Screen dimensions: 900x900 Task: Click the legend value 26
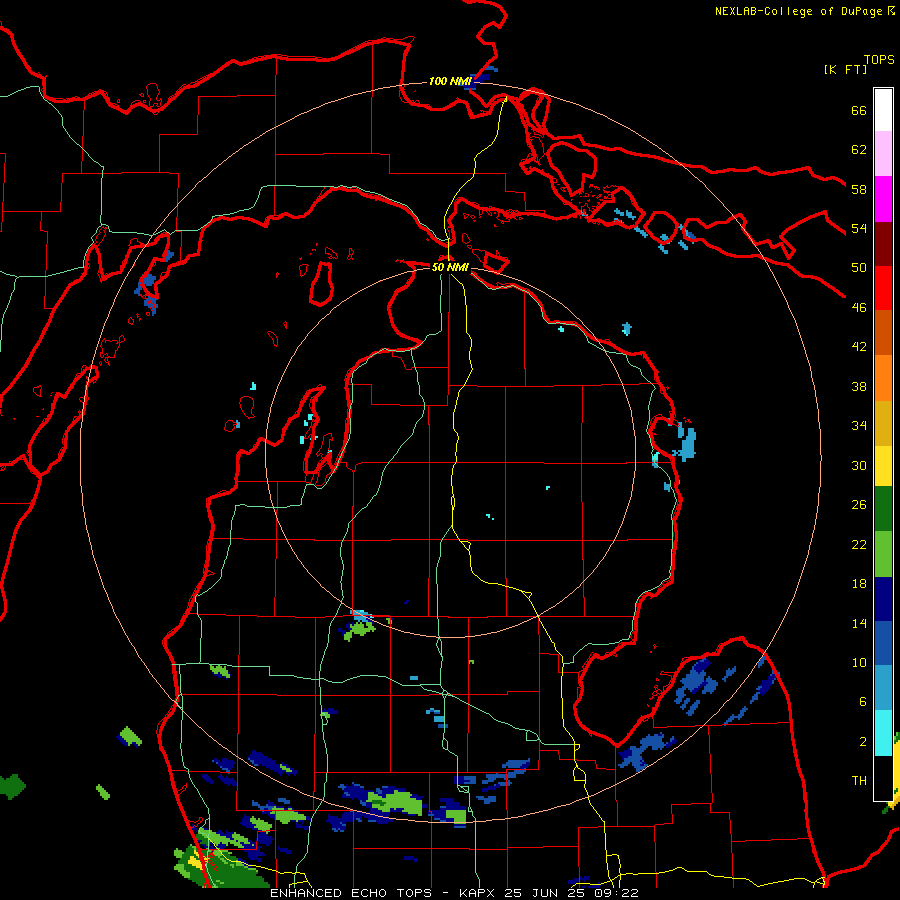[859, 505]
